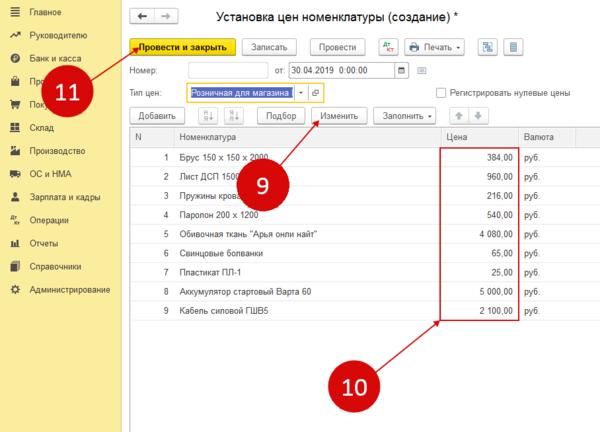
Task: Click the Изменить button
Action: 341,116
